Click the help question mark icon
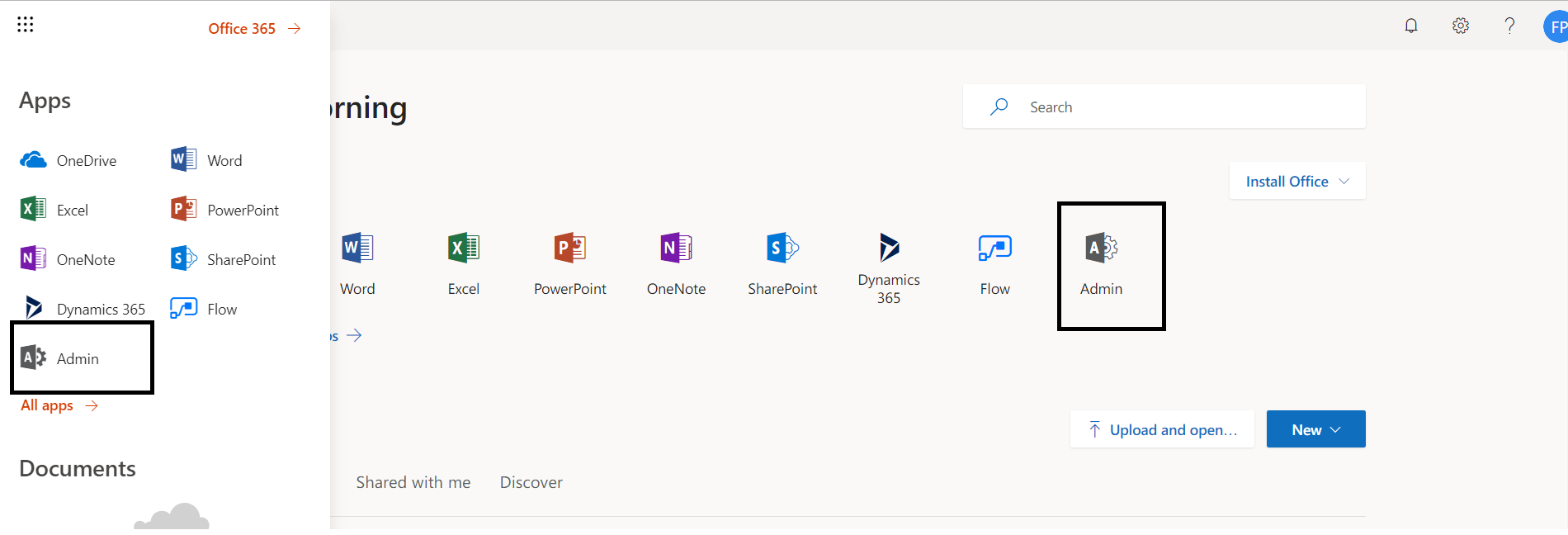This screenshot has width=1568, height=535. click(1509, 26)
